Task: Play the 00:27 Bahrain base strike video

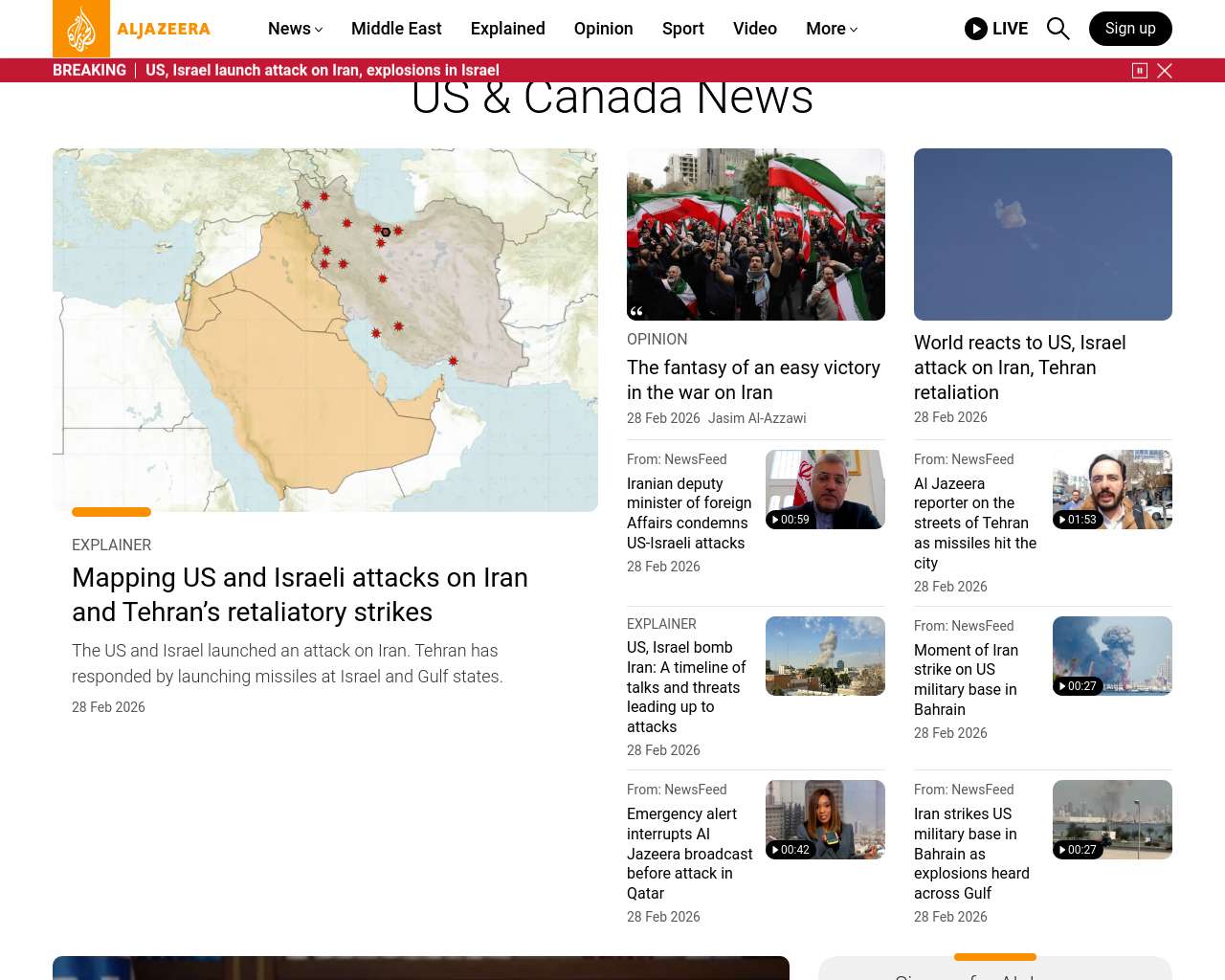Action: [x=1111, y=656]
